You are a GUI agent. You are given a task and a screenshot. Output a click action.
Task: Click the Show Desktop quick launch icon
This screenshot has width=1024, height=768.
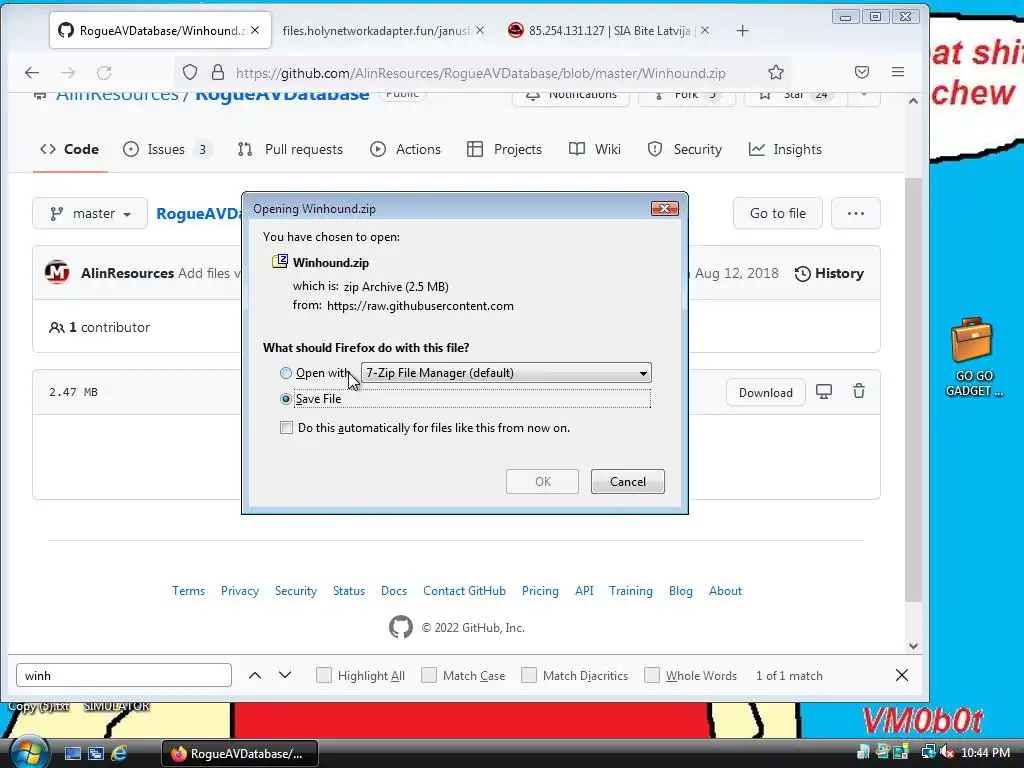point(72,754)
